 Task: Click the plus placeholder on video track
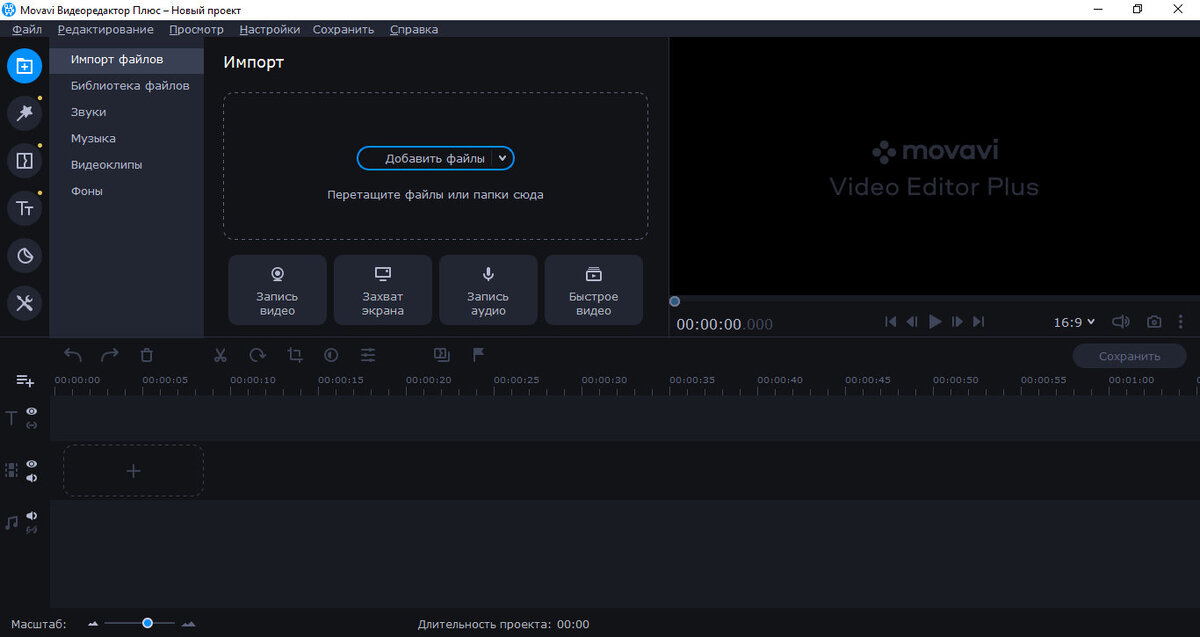(x=133, y=471)
